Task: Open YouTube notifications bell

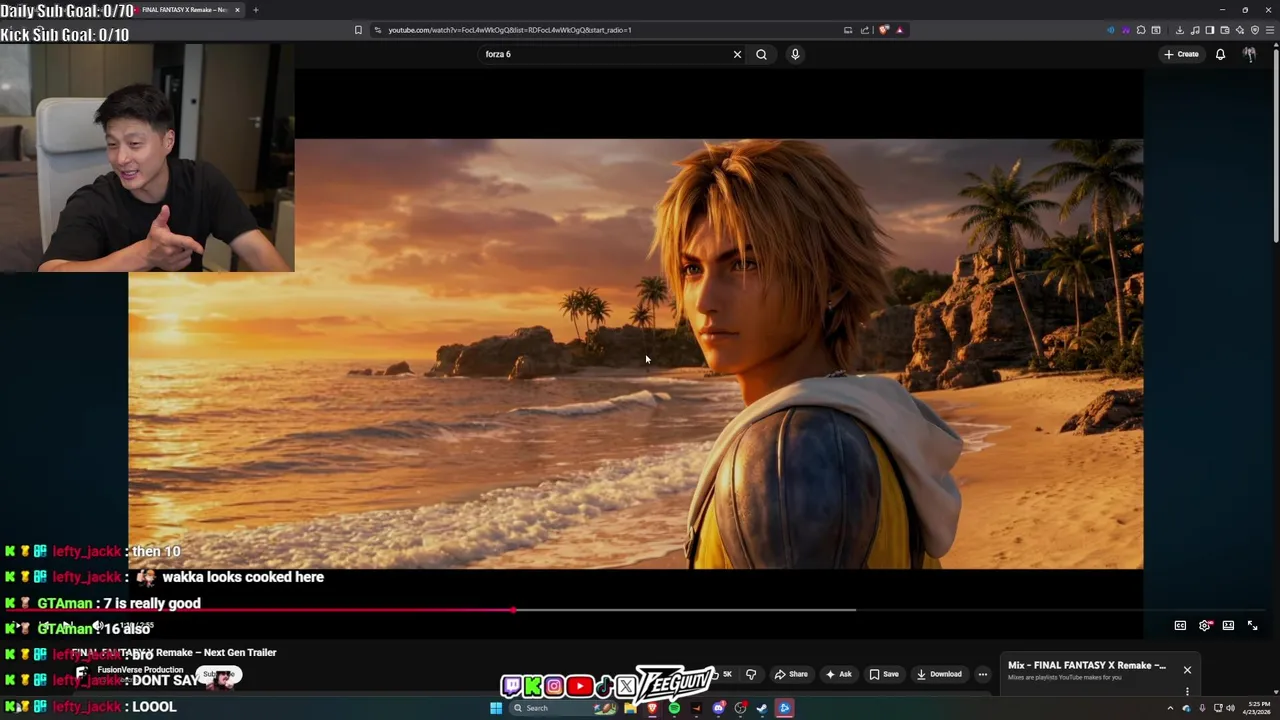Action: (1220, 54)
